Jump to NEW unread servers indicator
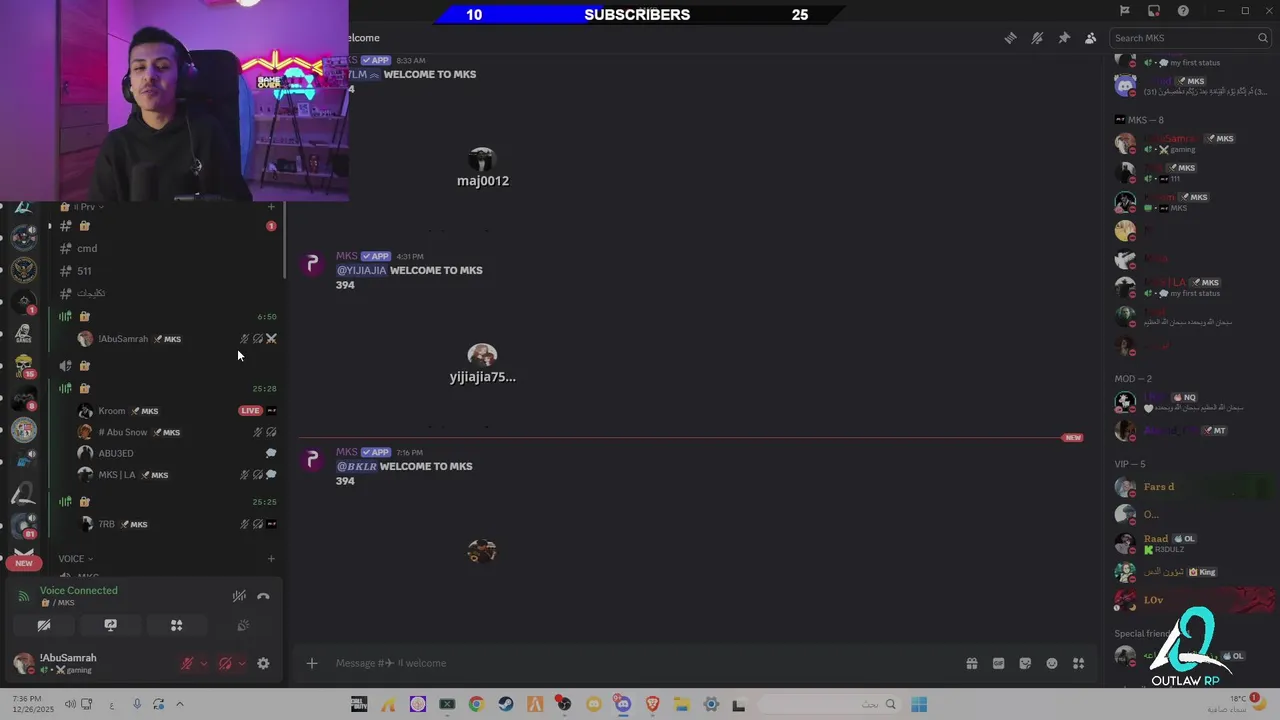Viewport: 1280px width, 720px height. pos(24,563)
